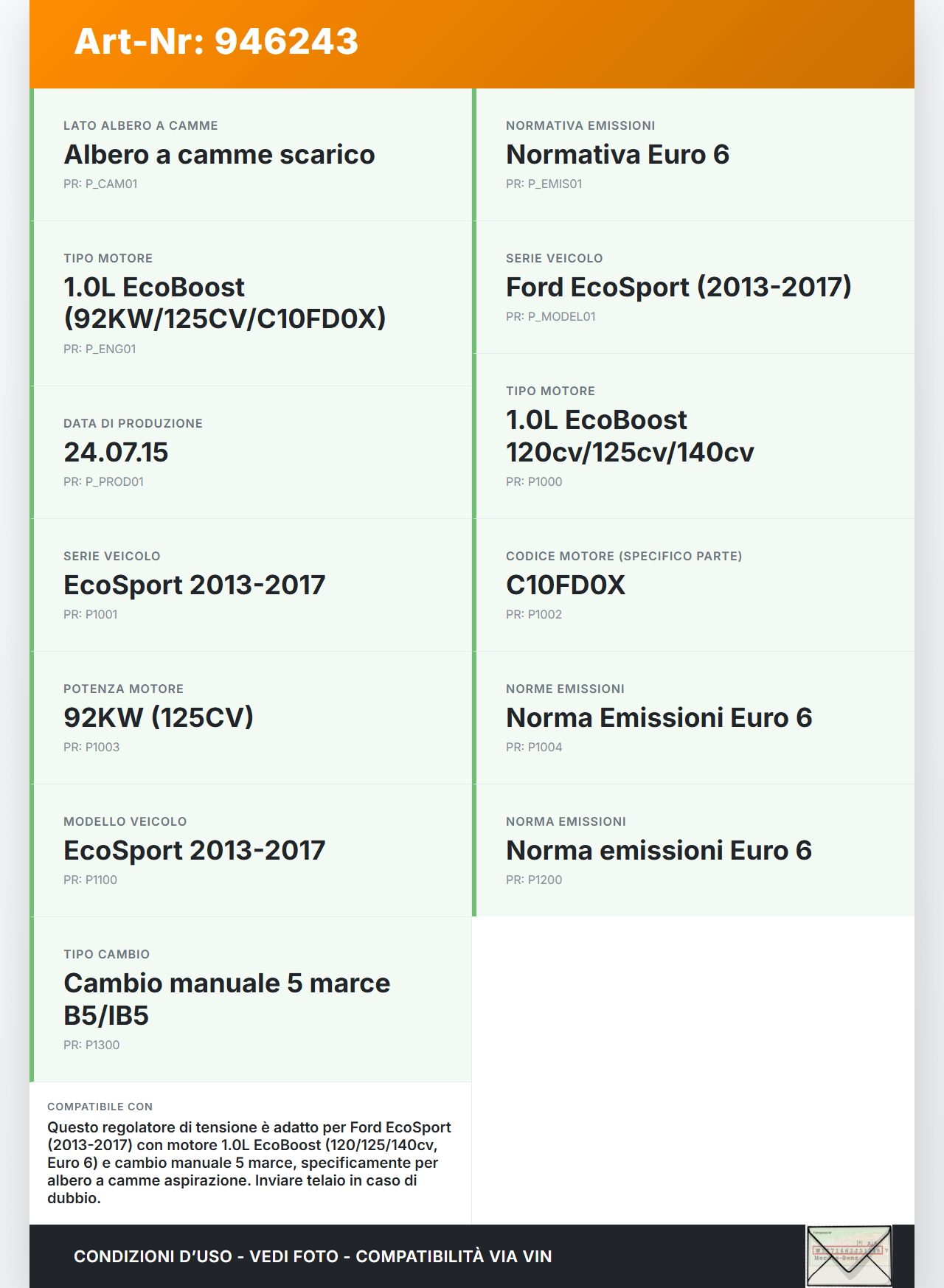The image size is (944, 1288).
Task: Click the Serie Veicolo P1001 EcoSport entry
Action: 194,585
